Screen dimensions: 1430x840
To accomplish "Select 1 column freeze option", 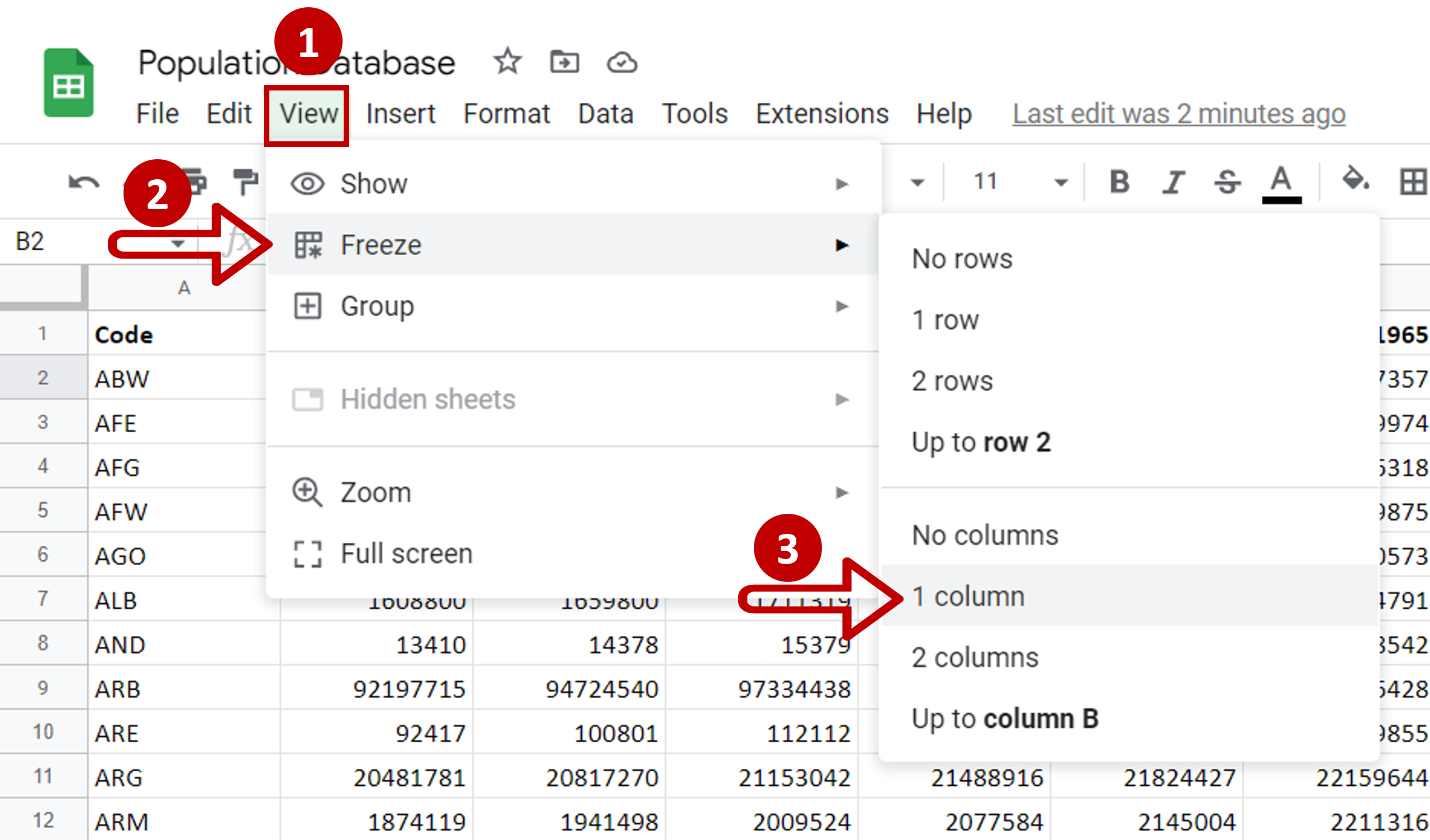I will tap(968, 596).
